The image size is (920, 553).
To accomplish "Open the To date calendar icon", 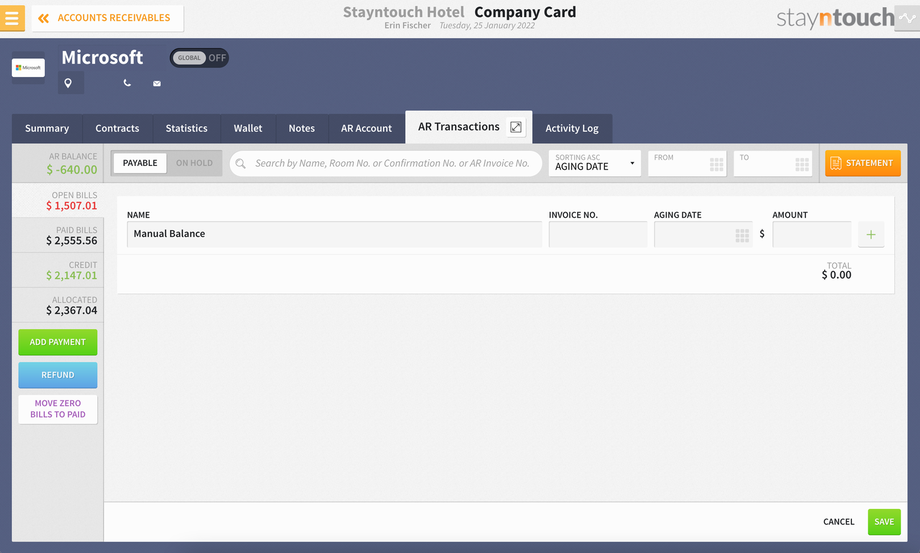I will 802,165.
